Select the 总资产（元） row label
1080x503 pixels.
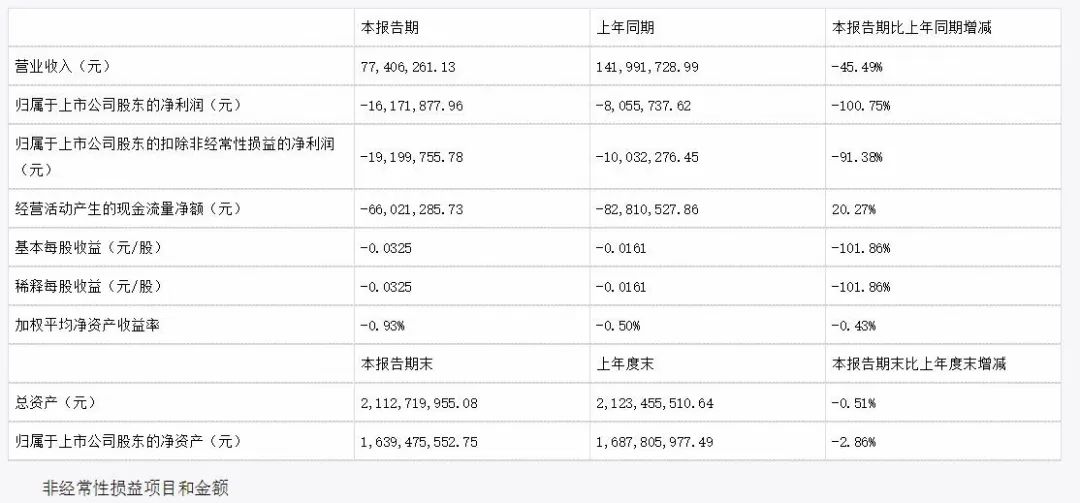pyautogui.click(x=56, y=402)
